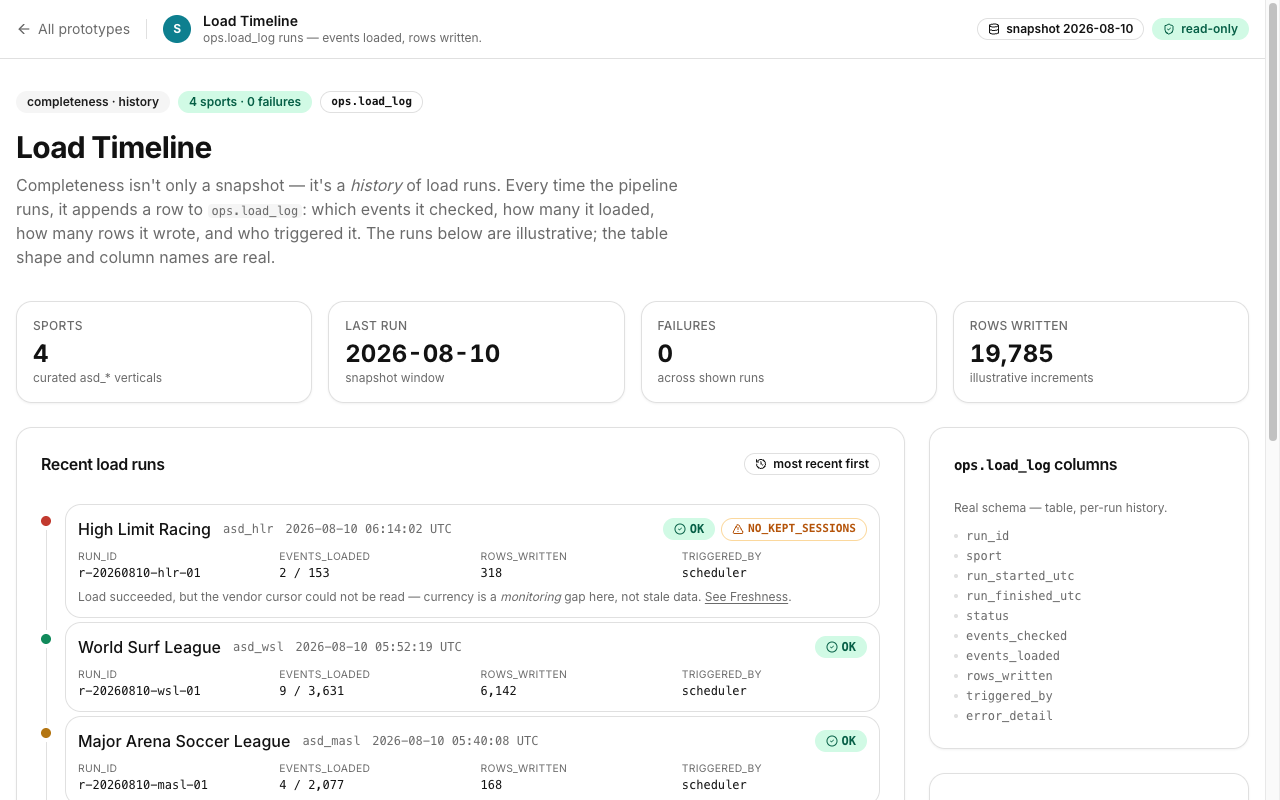Click the run_started_utc column entry
This screenshot has height=800, width=1280.
(1018, 576)
